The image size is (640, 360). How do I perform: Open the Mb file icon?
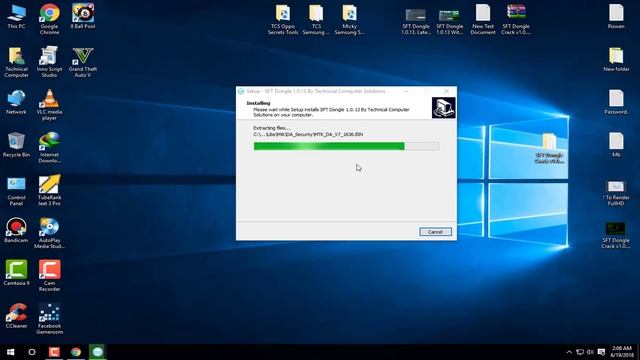(x=616, y=145)
